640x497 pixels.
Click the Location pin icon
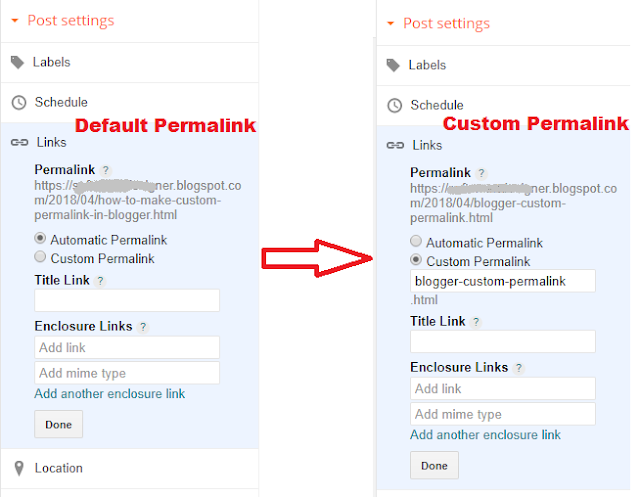point(19,468)
